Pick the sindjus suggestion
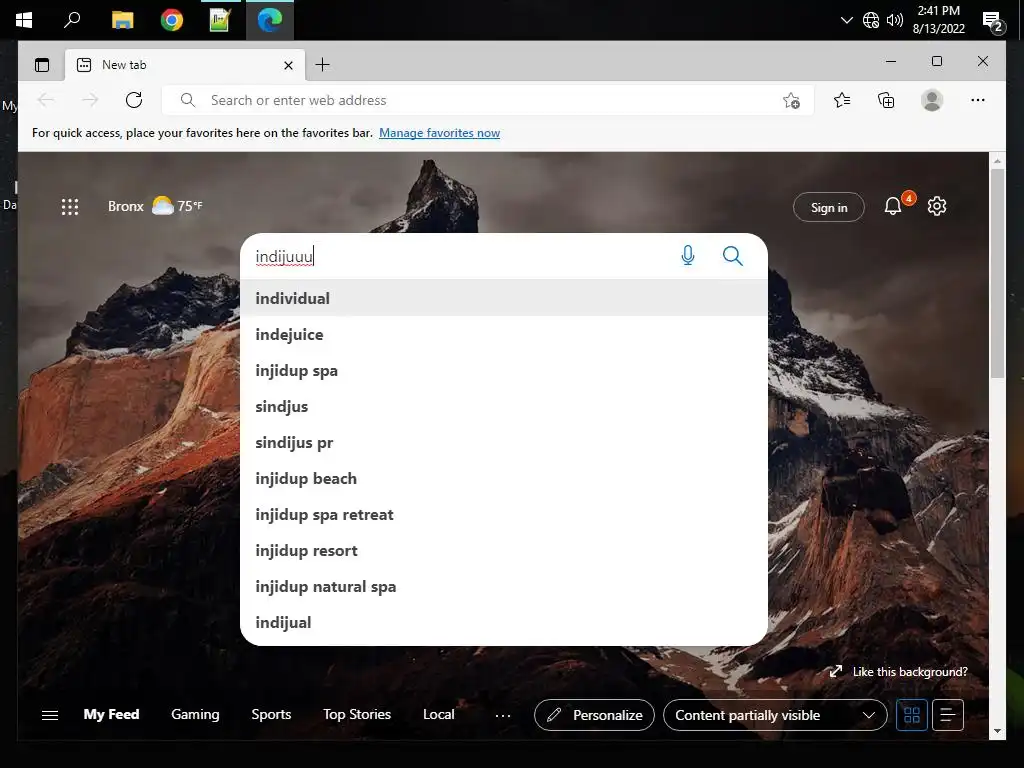The image size is (1024, 768). tap(504, 406)
